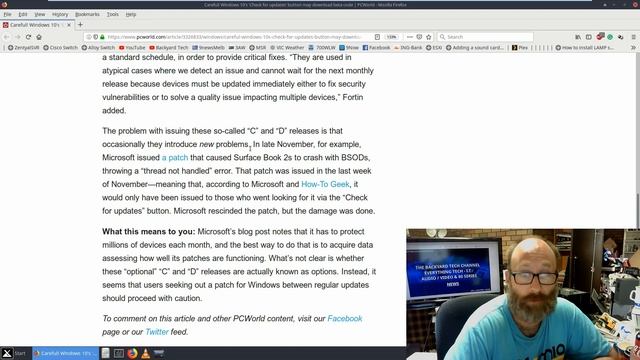Click the page vertical scrollbar thumb
Viewport: 640px width, 360px height.
click(637, 210)
